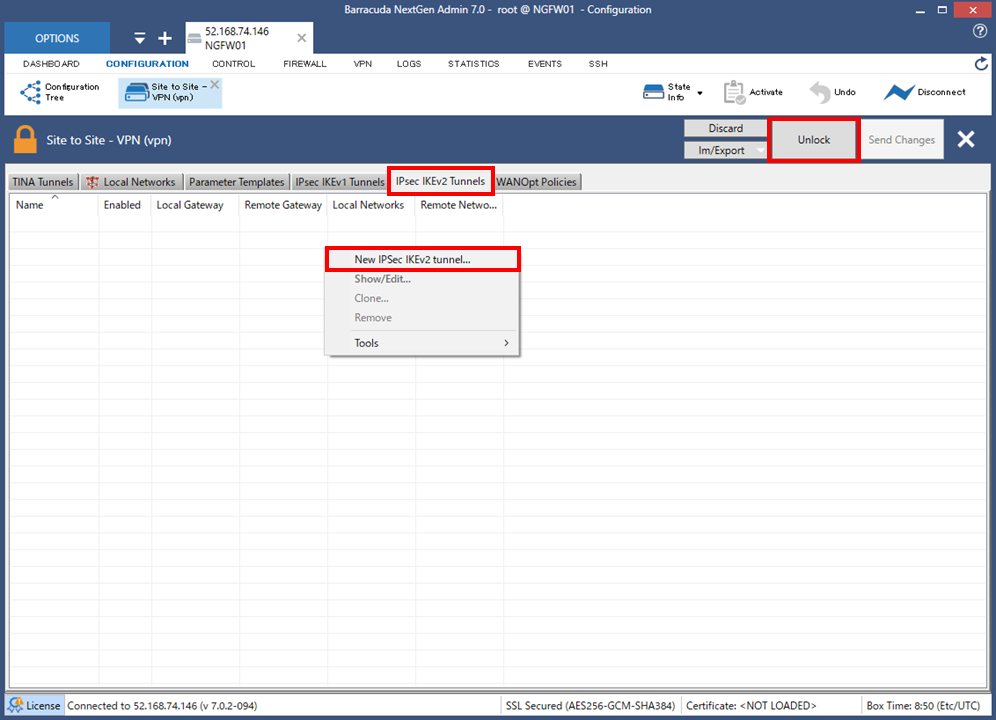Switch to the SSH tab
The image size is (996, 720).
click(x=598, y=64)
